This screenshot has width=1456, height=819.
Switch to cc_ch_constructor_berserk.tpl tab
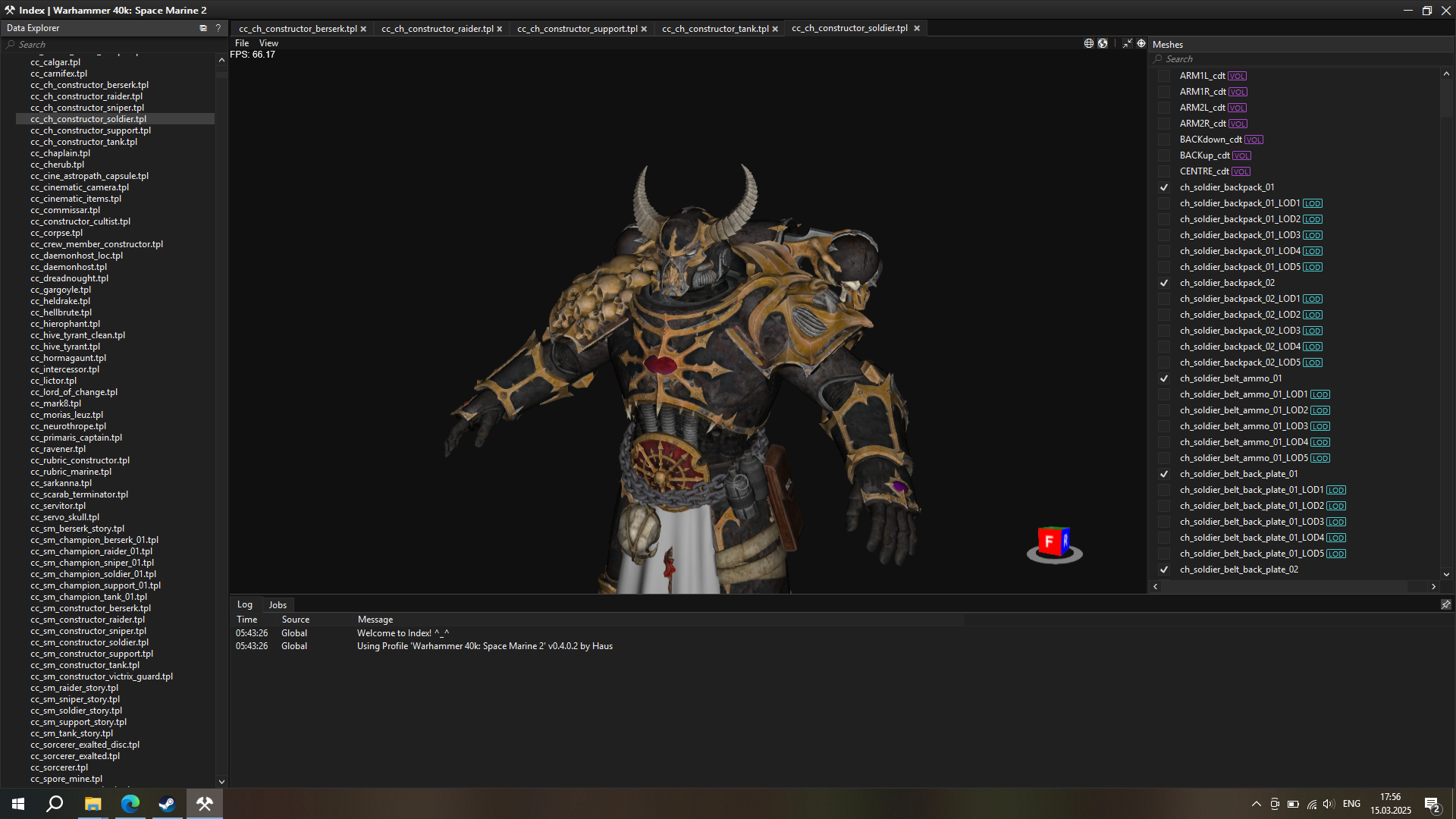(x=297, y=29)
